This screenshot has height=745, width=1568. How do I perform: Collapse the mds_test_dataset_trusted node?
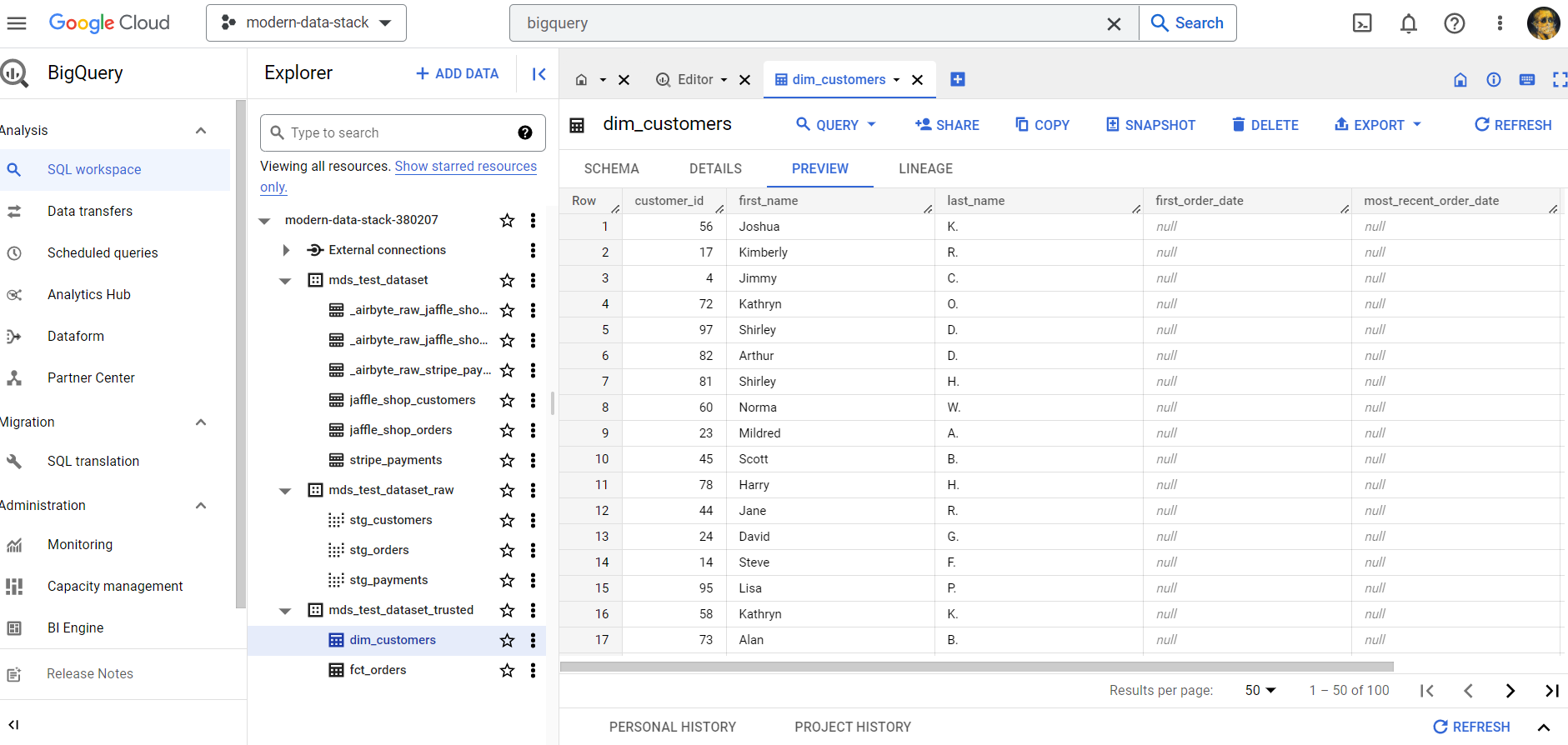285,611
